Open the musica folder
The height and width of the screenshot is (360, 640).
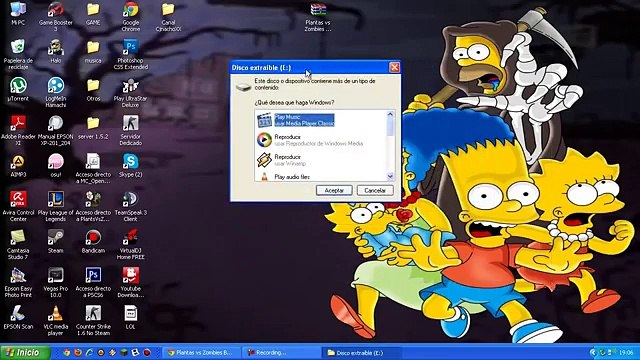[x=93, y=51]
